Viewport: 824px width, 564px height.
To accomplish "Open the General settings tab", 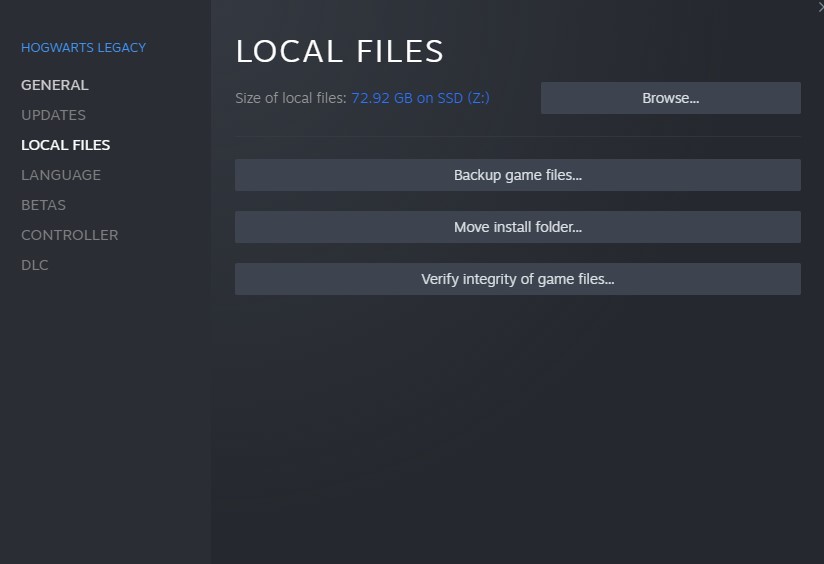I will [55, 85].
